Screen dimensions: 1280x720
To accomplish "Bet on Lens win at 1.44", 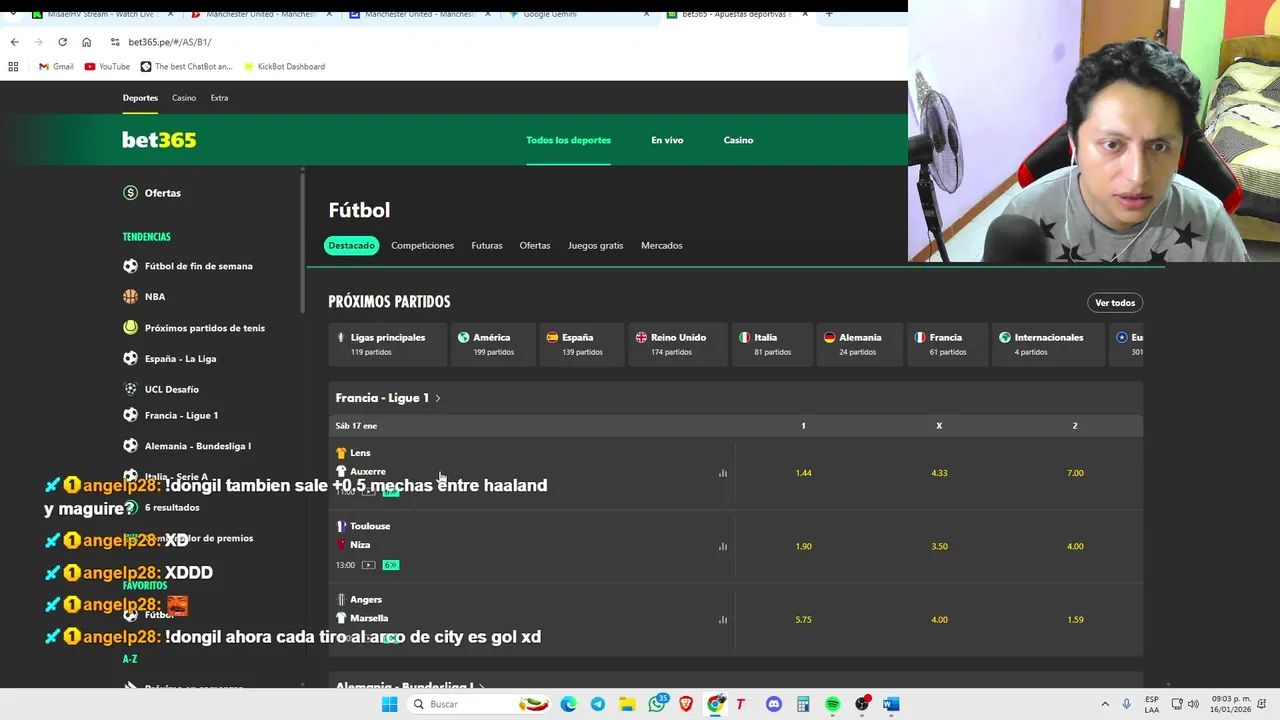I will [x=803, y=473].
